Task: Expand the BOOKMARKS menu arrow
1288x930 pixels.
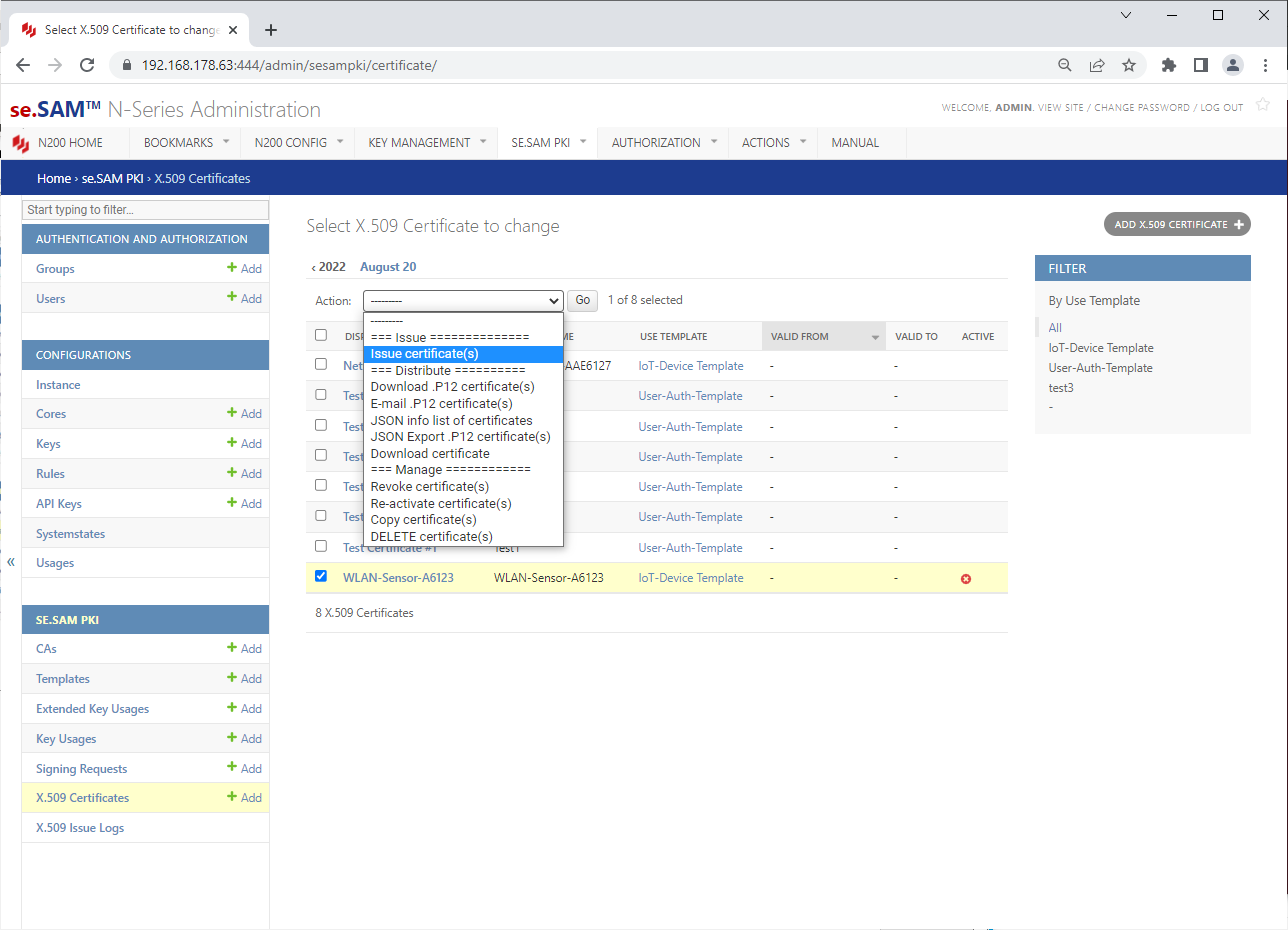Action: click(x=226, y=141)
